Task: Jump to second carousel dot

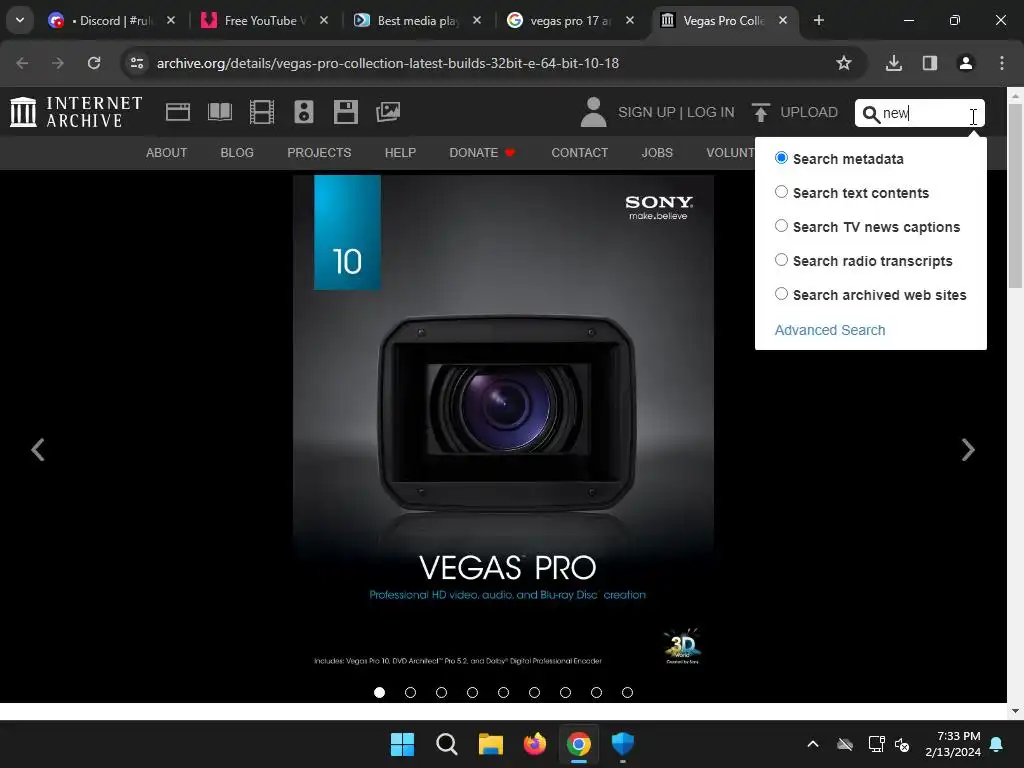Action: (x=410, y=692)
